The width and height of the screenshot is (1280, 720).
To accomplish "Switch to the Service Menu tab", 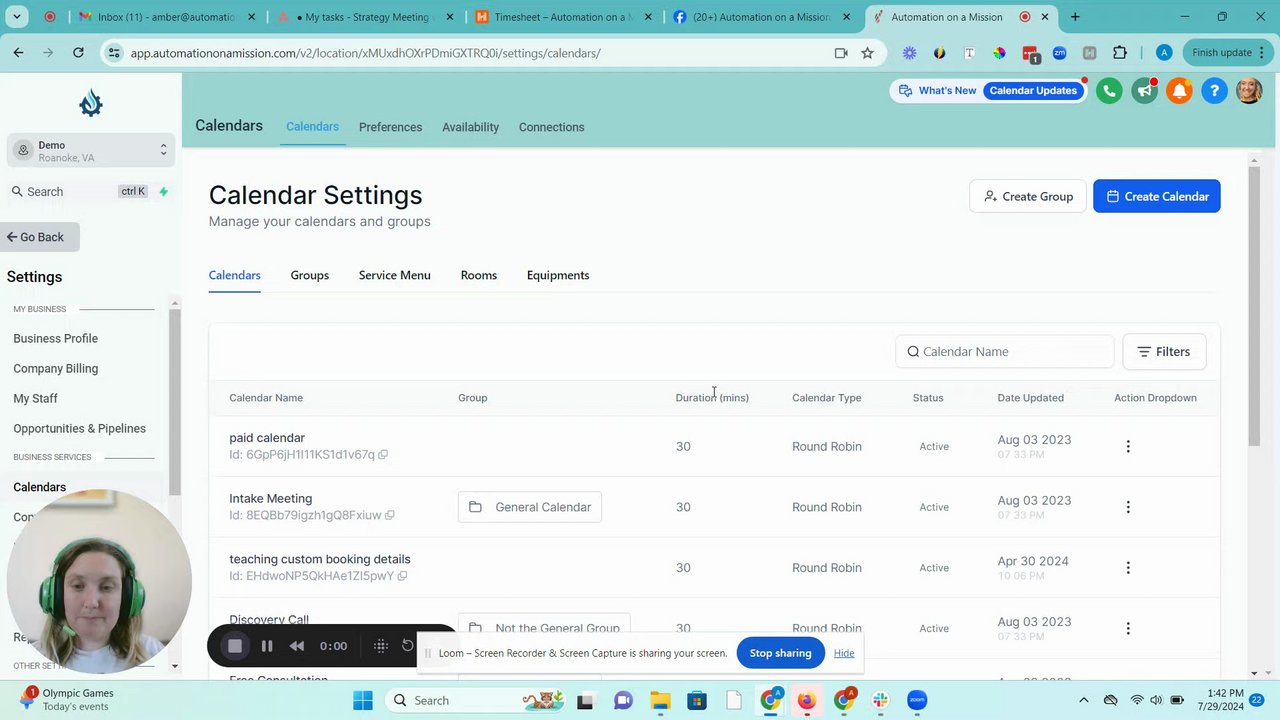I will (x=395, y=275).
